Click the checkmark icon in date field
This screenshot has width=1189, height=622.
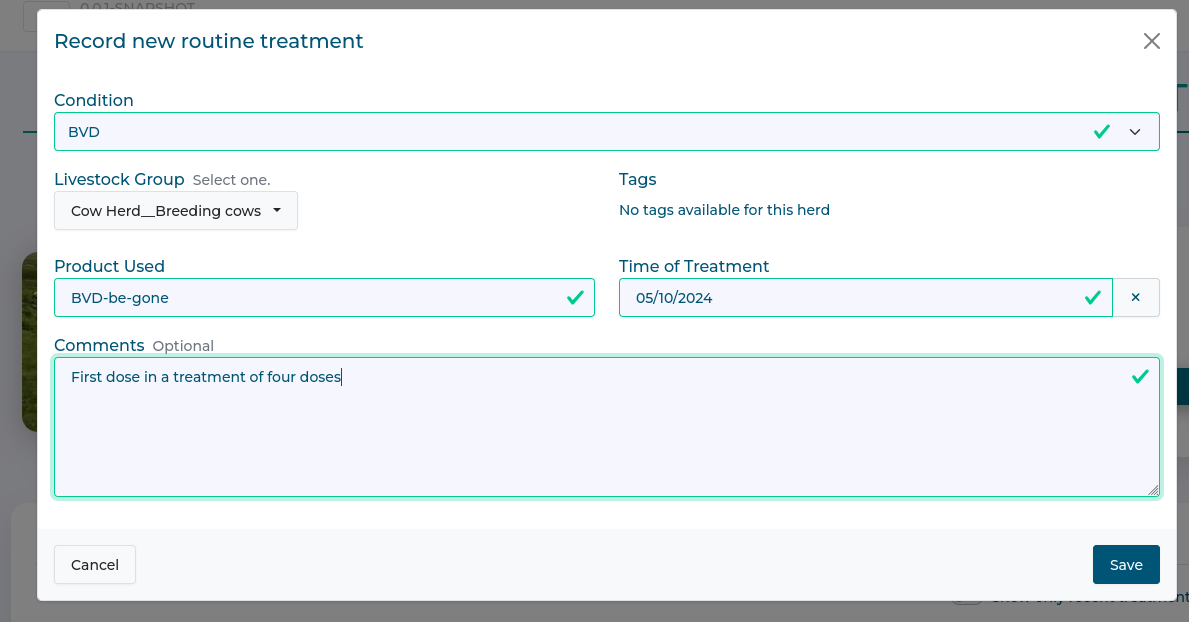[x=1093, y=298]
